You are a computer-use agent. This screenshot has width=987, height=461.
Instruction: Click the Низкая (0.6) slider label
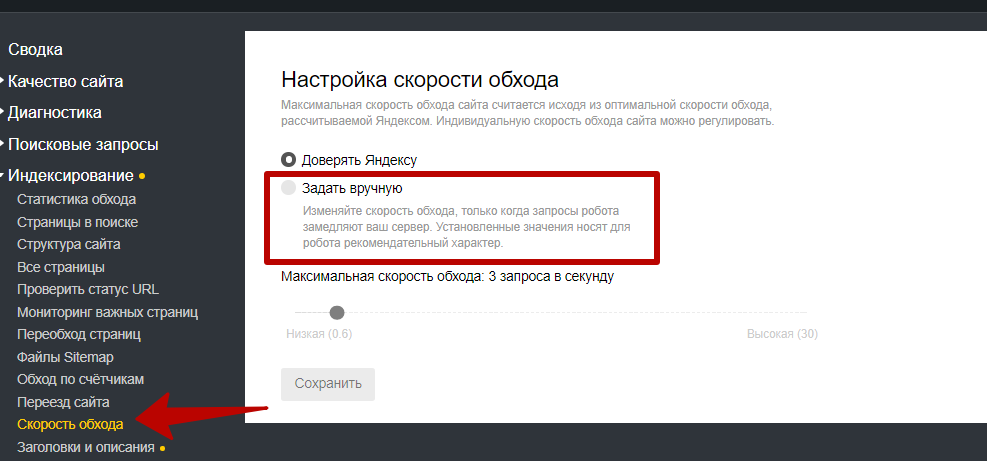point(319,334)
